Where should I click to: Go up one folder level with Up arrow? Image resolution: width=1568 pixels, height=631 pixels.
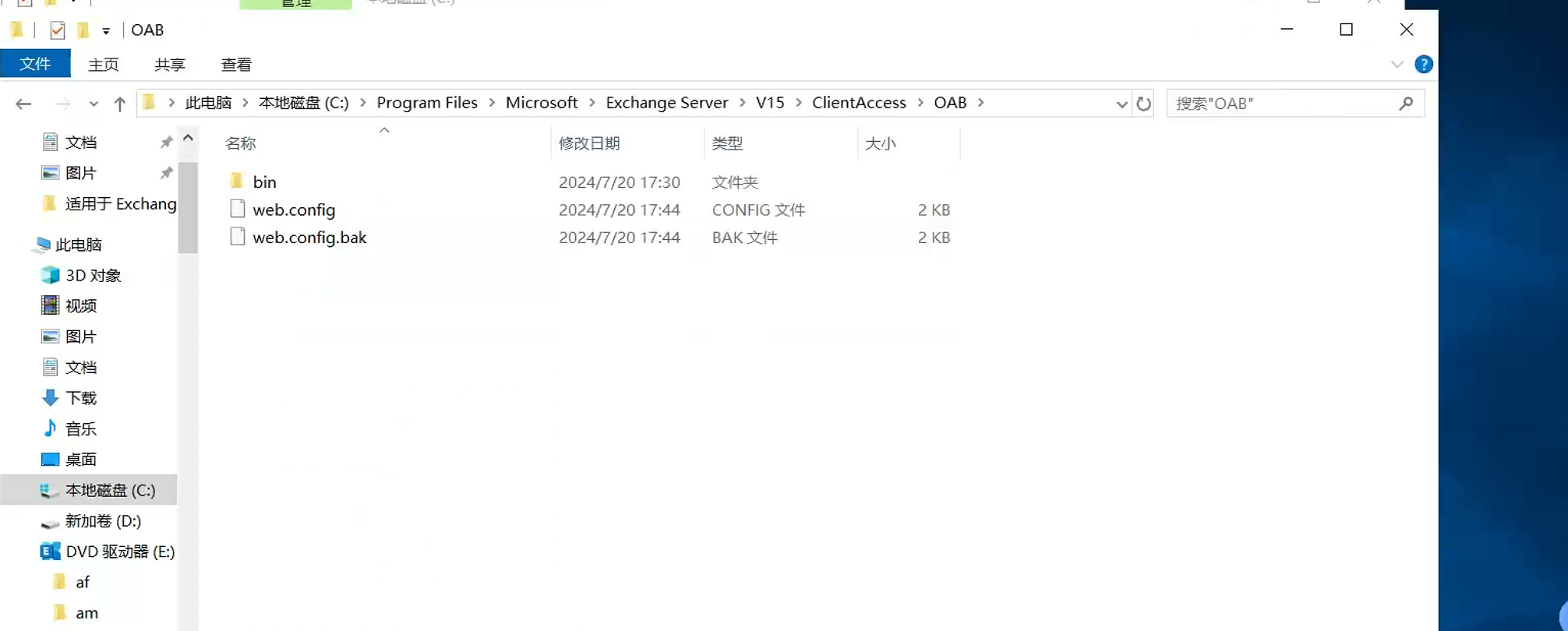(119, 104)
